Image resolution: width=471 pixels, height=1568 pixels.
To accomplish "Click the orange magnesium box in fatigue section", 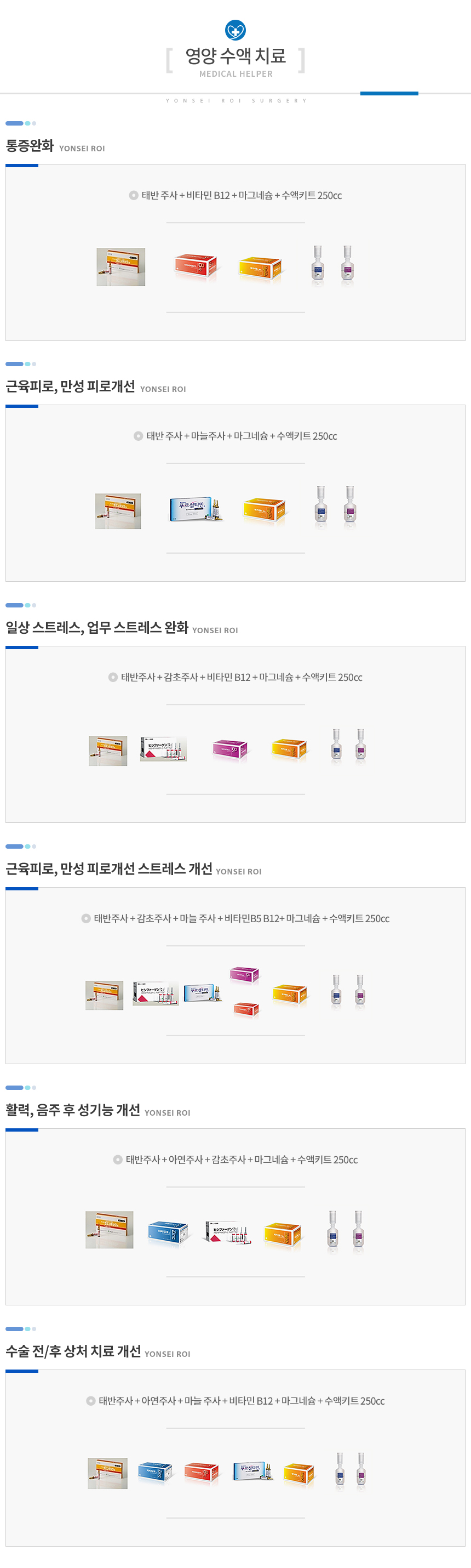I will point(264,510).
